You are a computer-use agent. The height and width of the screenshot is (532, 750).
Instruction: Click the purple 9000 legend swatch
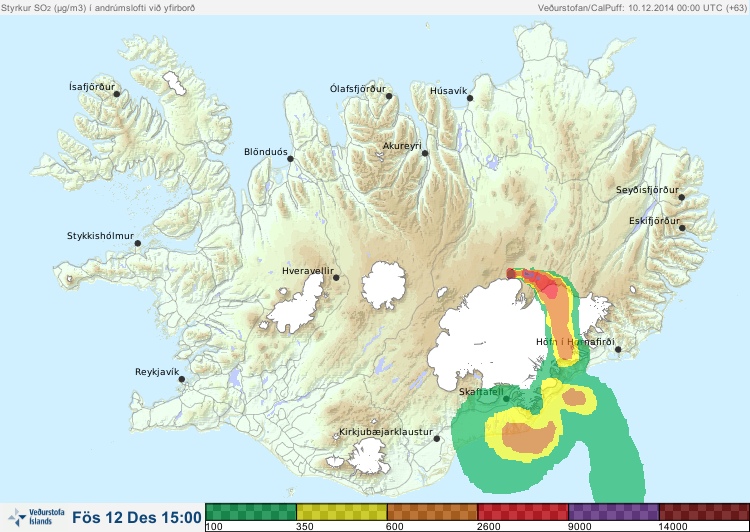[614, 512]
